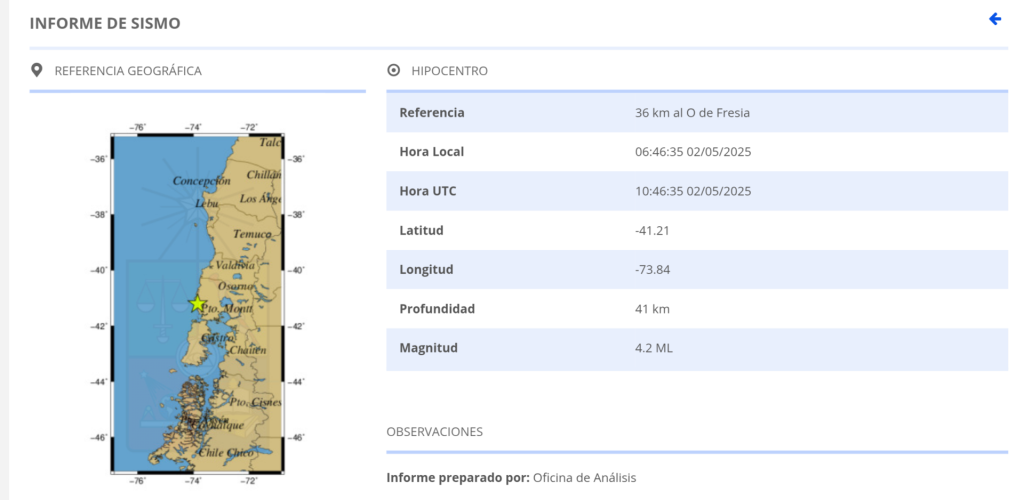Select the Magnitud label

(428, 348)
